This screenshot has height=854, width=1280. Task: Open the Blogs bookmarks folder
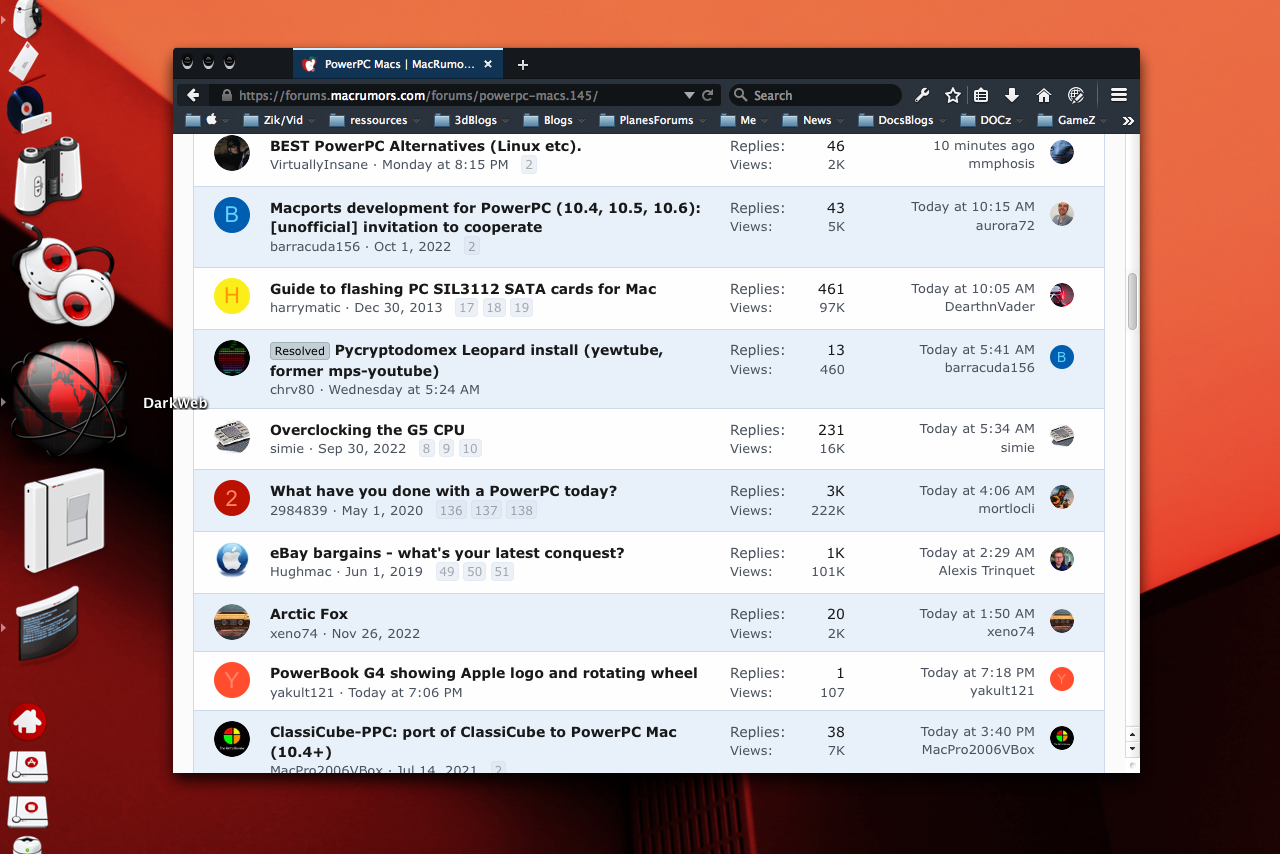click(x=555, y=120)
